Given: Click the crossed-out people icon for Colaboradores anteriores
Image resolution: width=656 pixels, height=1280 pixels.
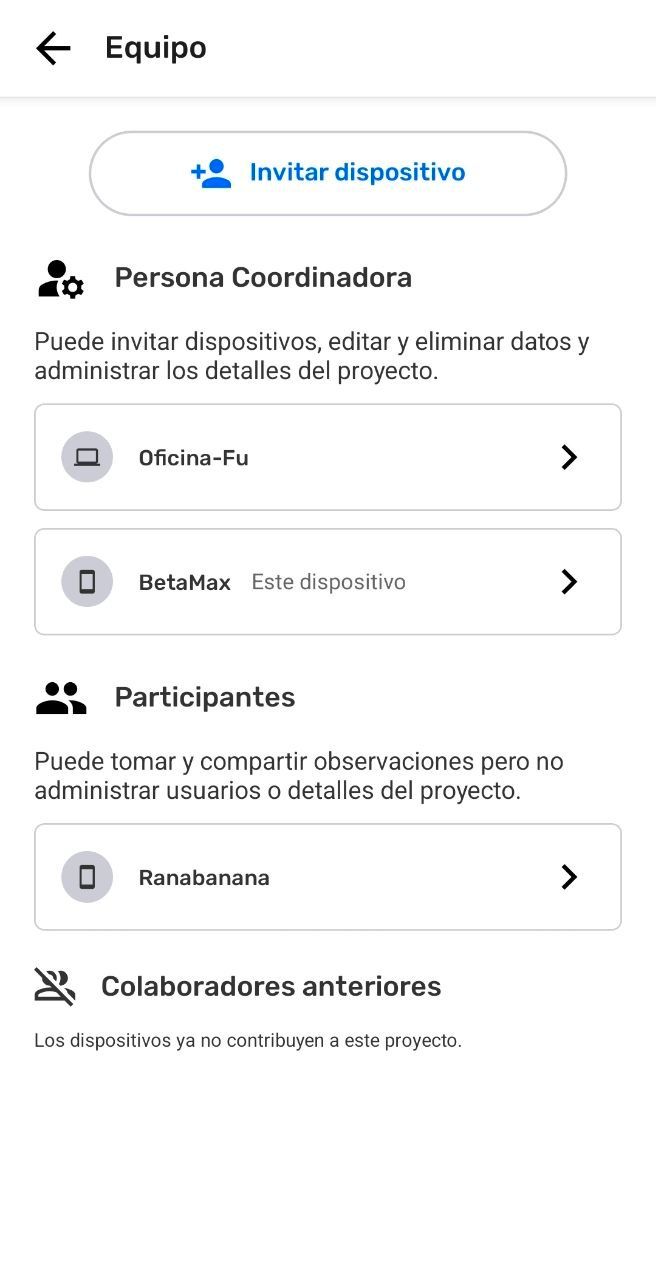Looking at the screenshot, I should tap(55, 986).
